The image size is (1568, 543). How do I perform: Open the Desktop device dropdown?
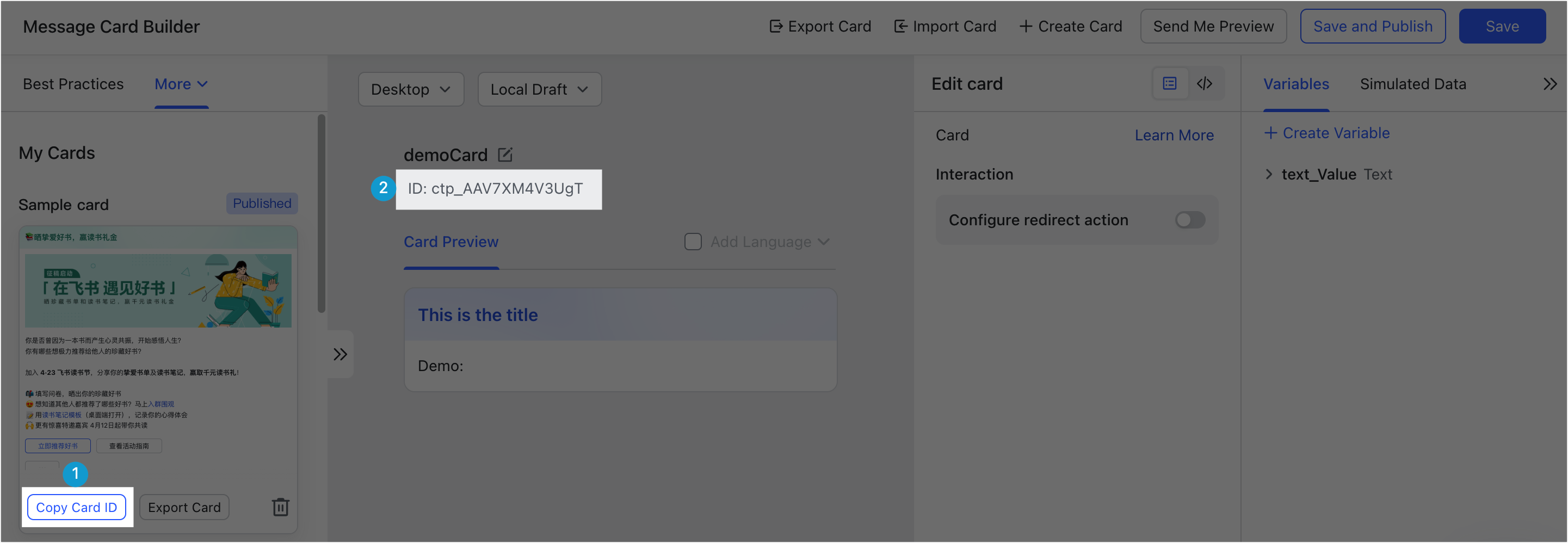411,89
